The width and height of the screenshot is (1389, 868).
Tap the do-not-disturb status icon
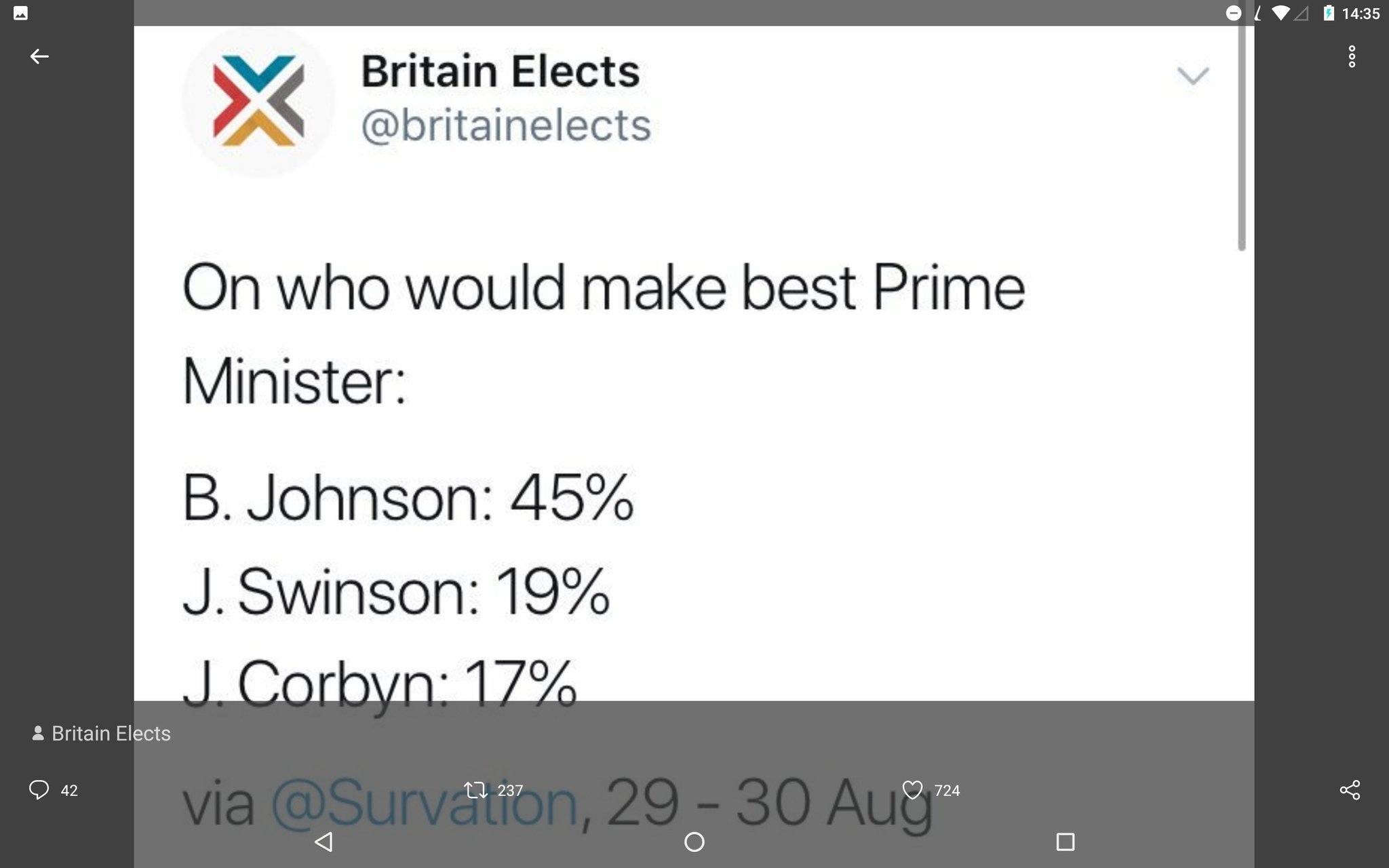(x=1234, y=13)
